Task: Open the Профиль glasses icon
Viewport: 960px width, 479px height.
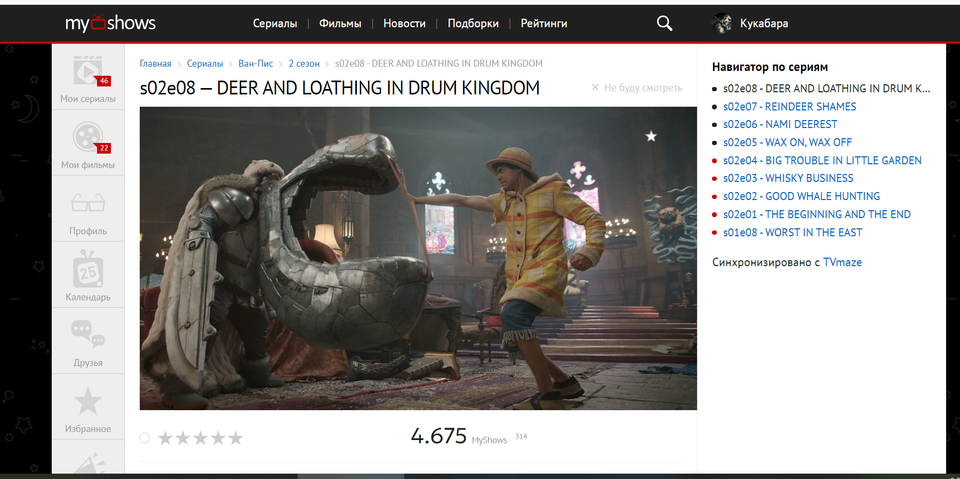Action: [88, 203]
